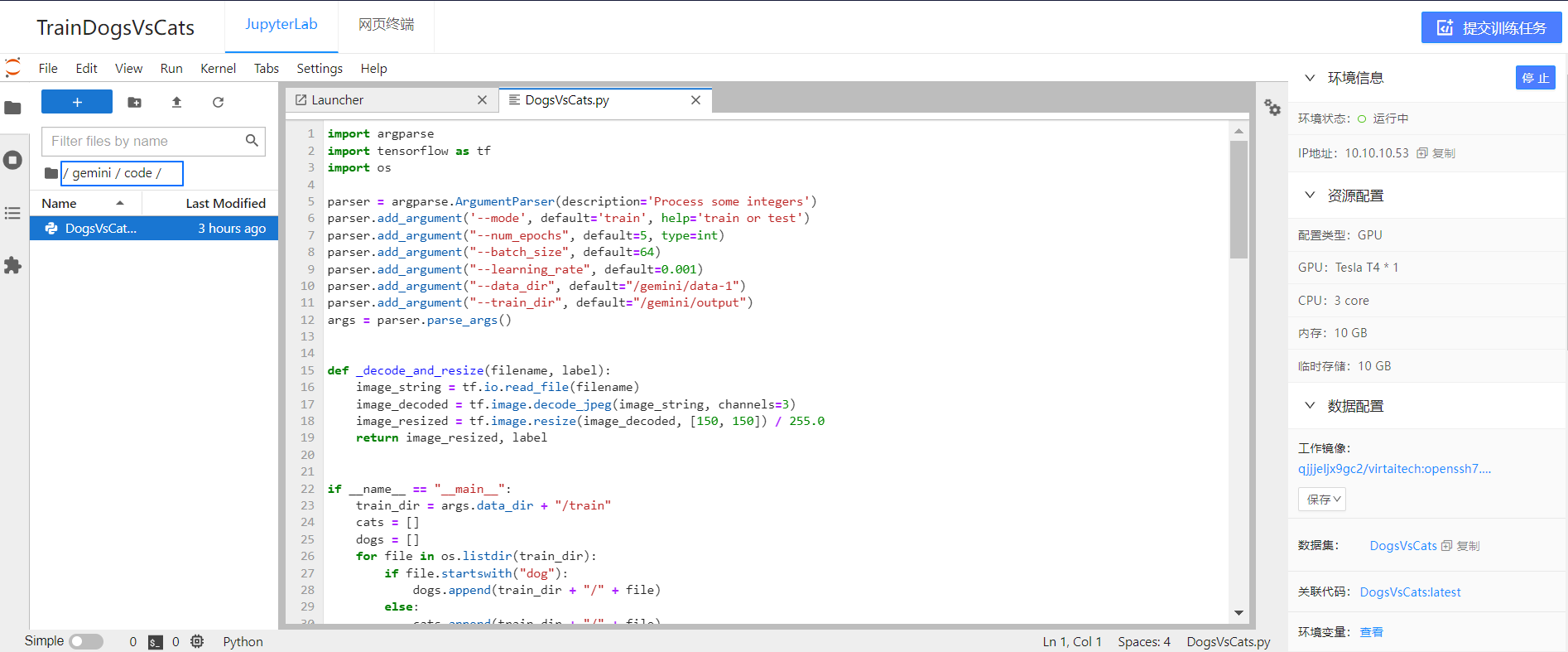1568x652 pixels.
Task: Open the Edit menu
Action: 87,69
